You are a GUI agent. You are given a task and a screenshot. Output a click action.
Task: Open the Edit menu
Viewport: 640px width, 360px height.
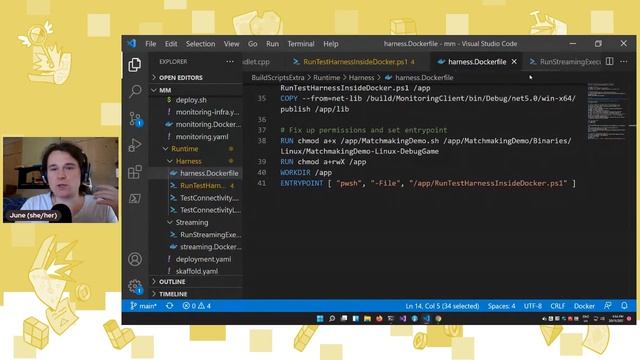click(171, 44)
